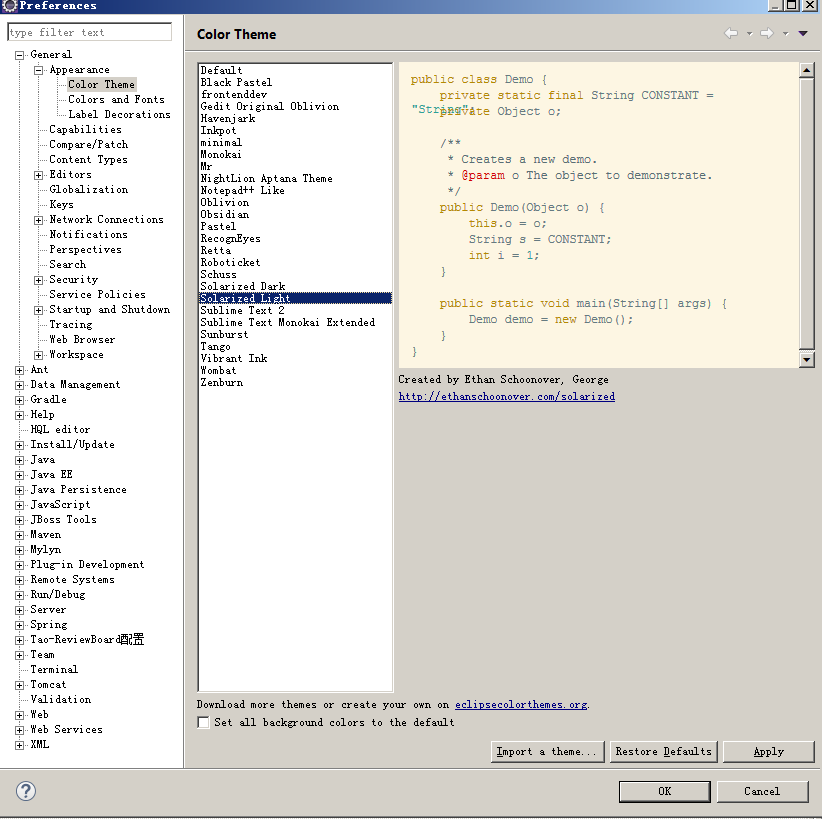This screenshot has width=822, height=819.
Task: Select Keys in the preferences tree
Action: [61, 205]
